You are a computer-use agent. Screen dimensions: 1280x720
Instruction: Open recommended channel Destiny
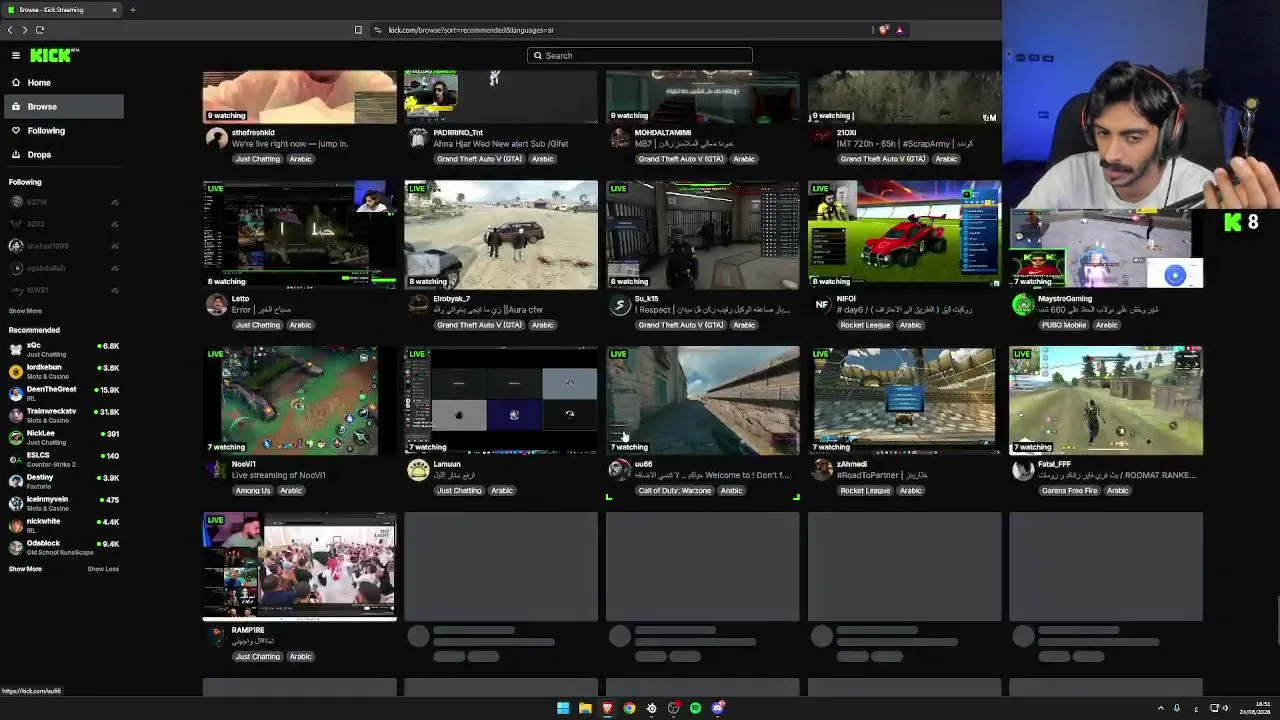[62, 481]
